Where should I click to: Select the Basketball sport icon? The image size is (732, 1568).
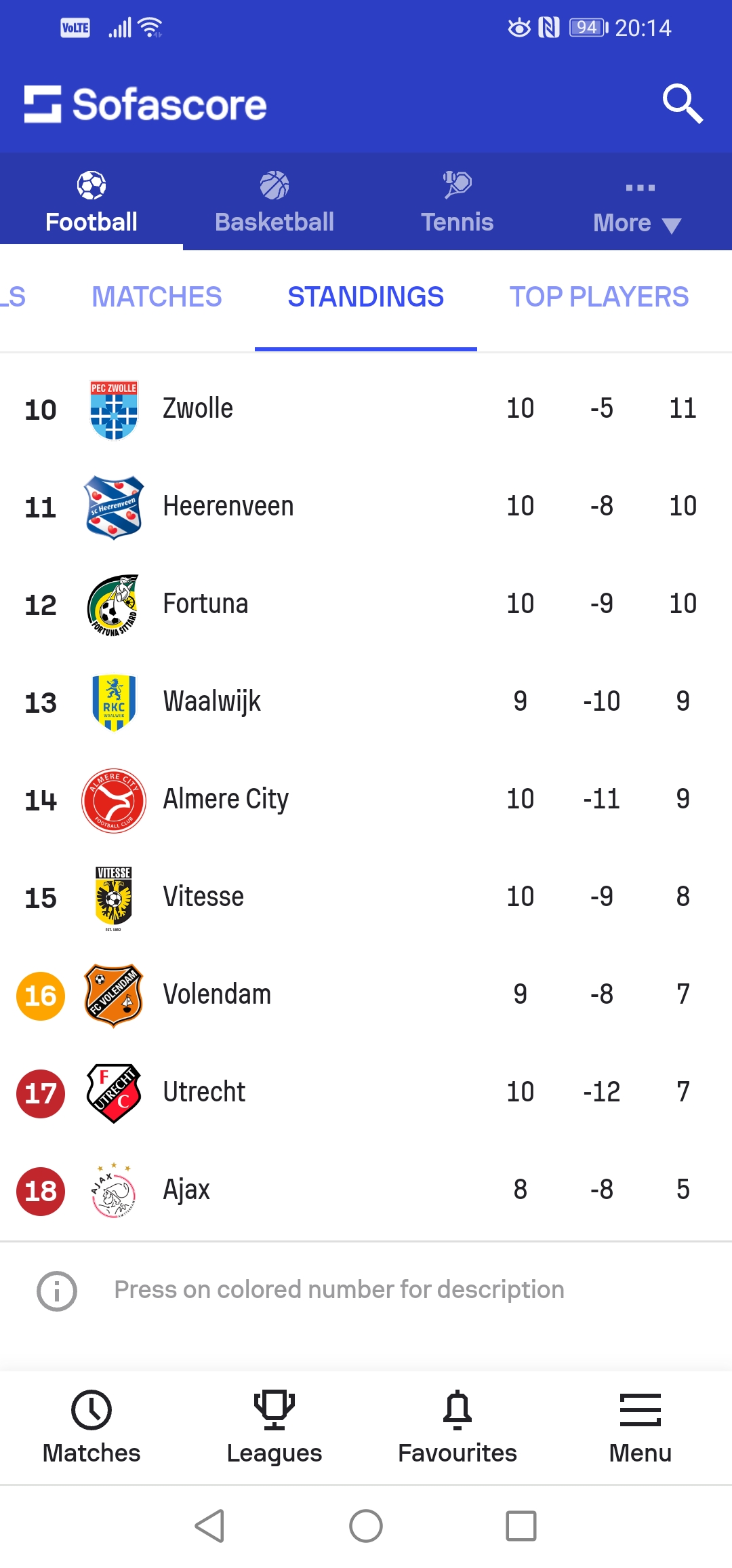pyautogui.click(x=274, y=185)
